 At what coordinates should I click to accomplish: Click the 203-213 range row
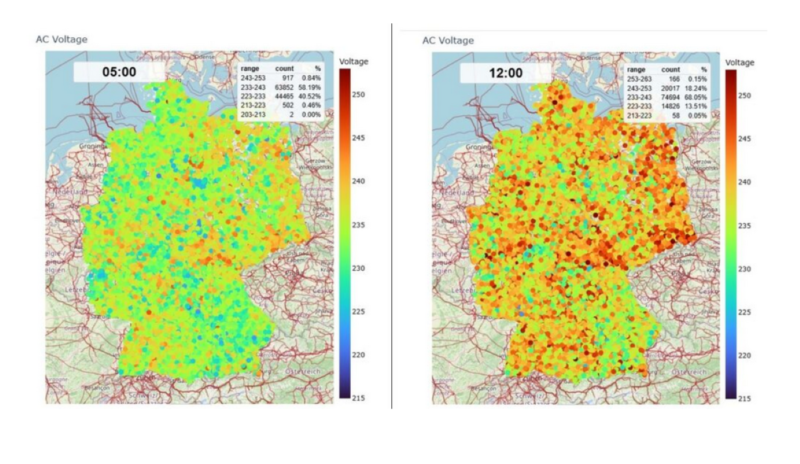tap(281, 114)
